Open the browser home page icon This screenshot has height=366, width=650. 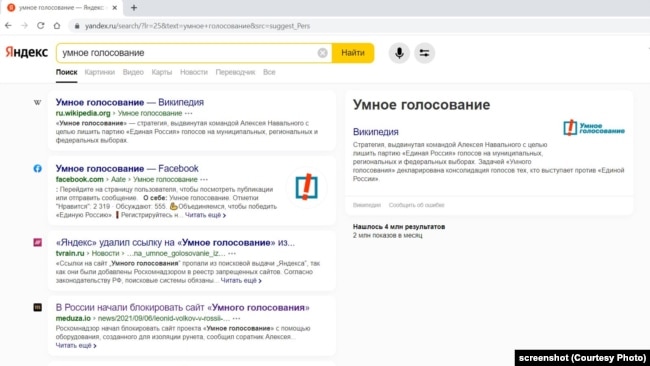pos(57,26)
